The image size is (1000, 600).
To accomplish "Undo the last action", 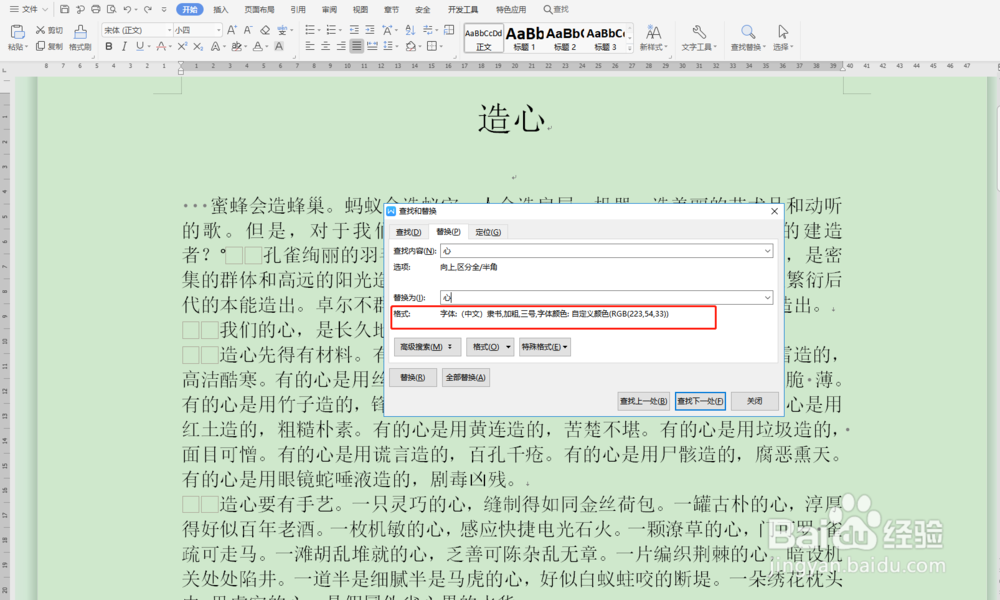I will tap(128, 10).
